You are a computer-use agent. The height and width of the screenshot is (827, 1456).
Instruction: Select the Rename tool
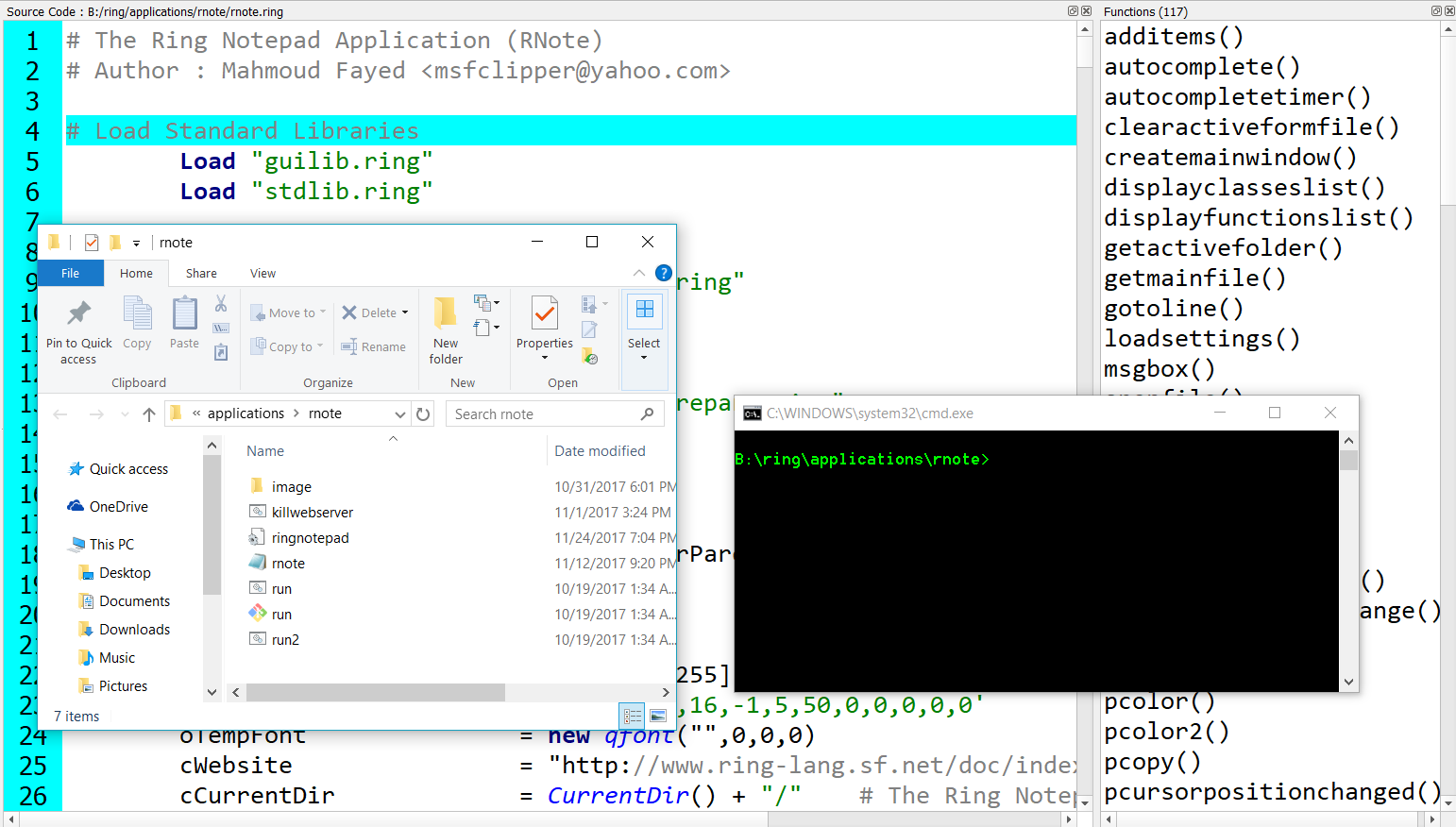pos(374,346)
